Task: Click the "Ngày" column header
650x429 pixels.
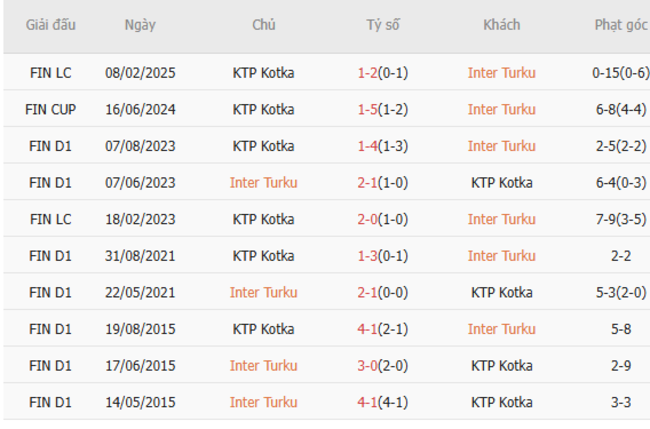Action: [x=140, y=25]
